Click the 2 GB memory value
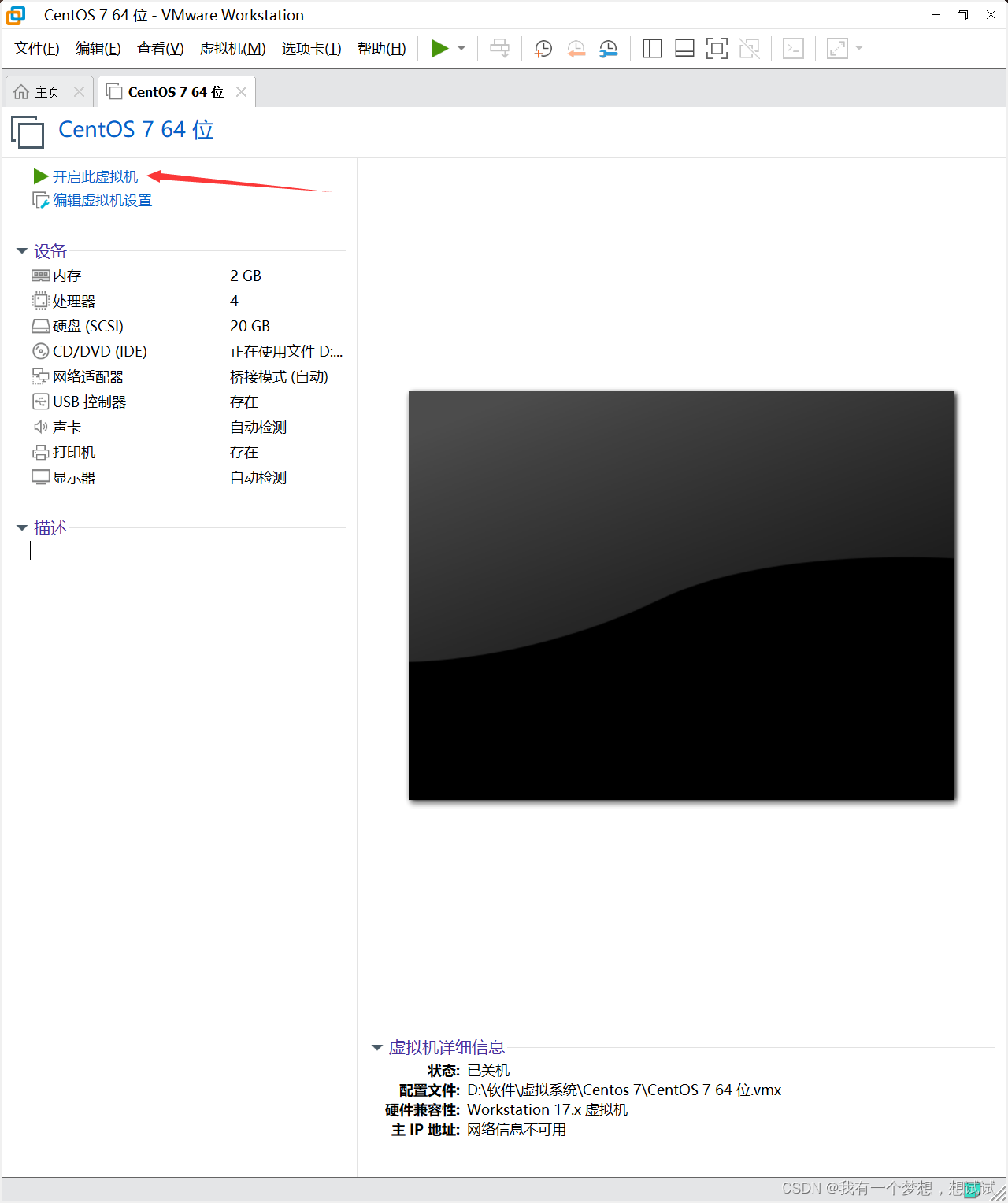Image resolution: width=1008 pixels, height=1203 pixels. pos(246,276)
